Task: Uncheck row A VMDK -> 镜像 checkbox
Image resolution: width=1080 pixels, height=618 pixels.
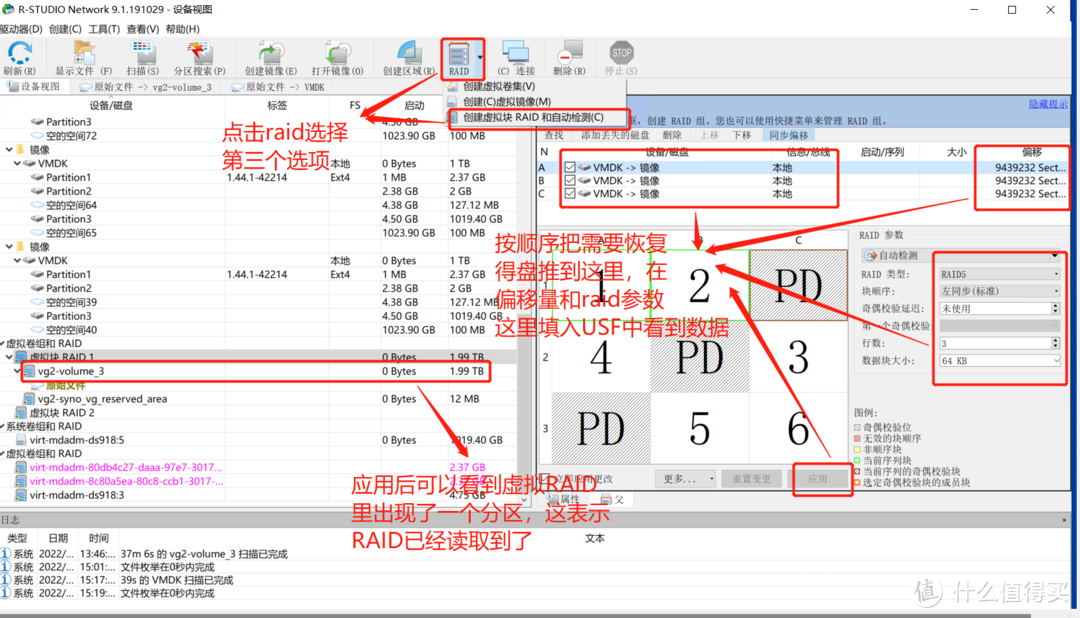Action: tap(570, 167)
